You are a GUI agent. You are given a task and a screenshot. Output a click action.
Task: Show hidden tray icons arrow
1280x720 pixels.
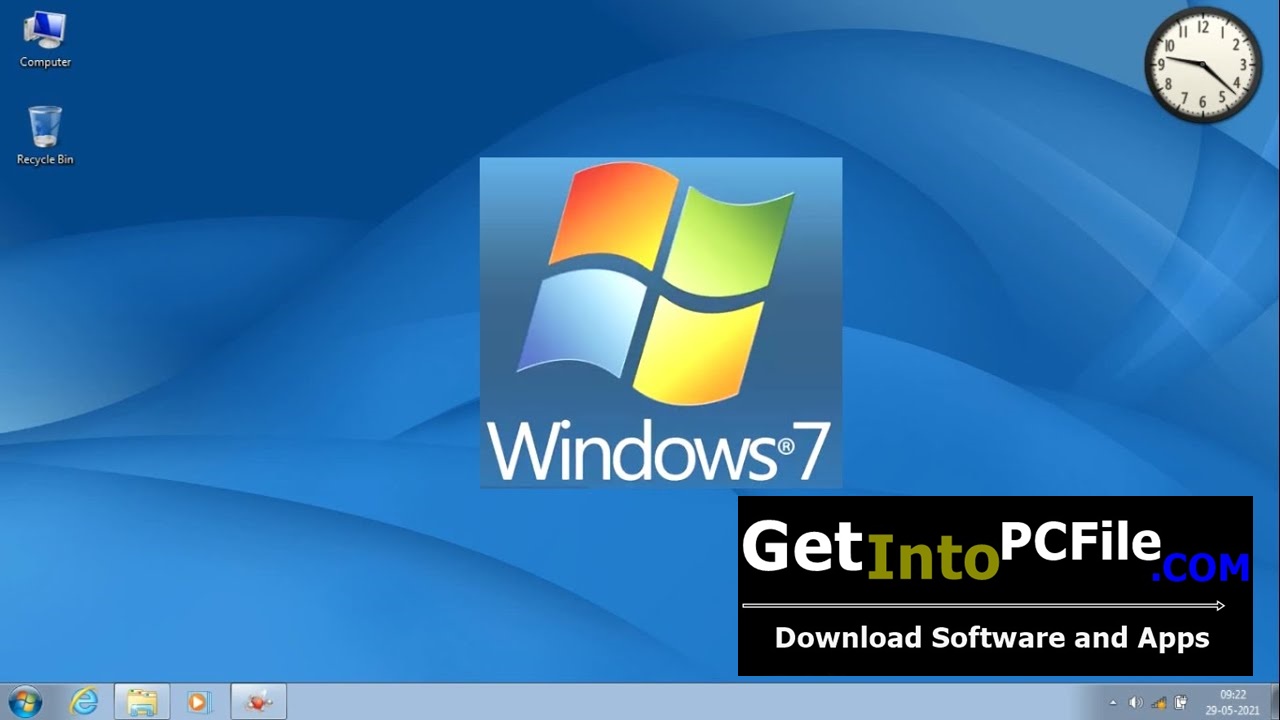pyautogui.click(x=1114, y=702)
